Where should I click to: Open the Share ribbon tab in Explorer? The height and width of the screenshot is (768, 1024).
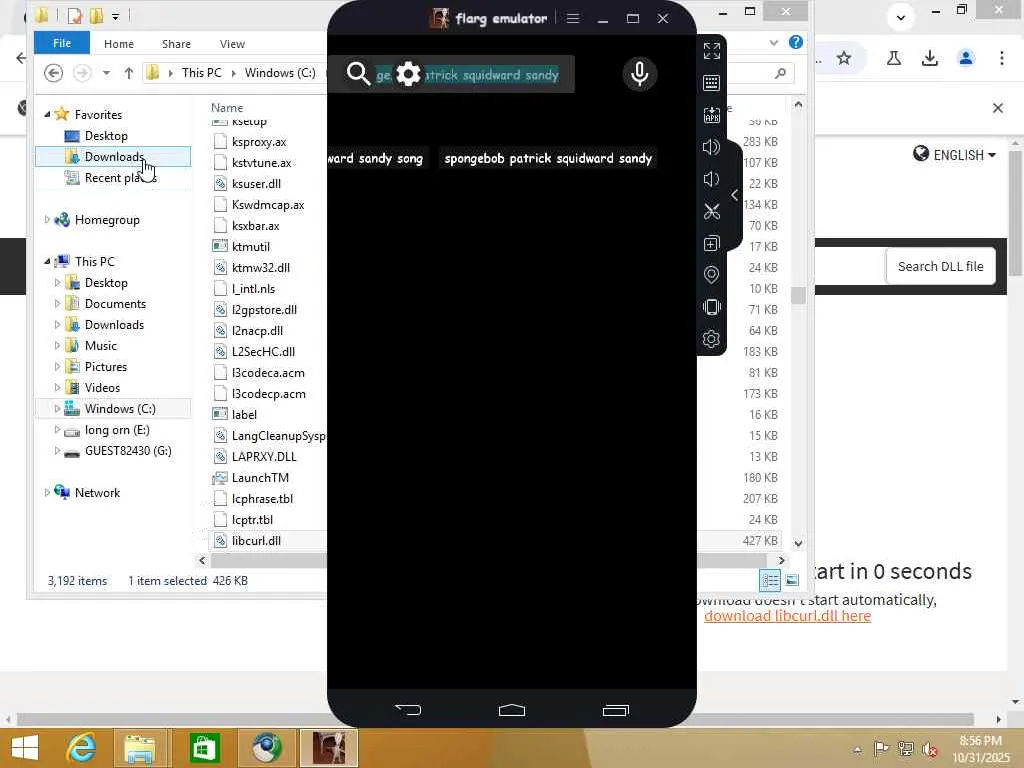click(176, 44)
